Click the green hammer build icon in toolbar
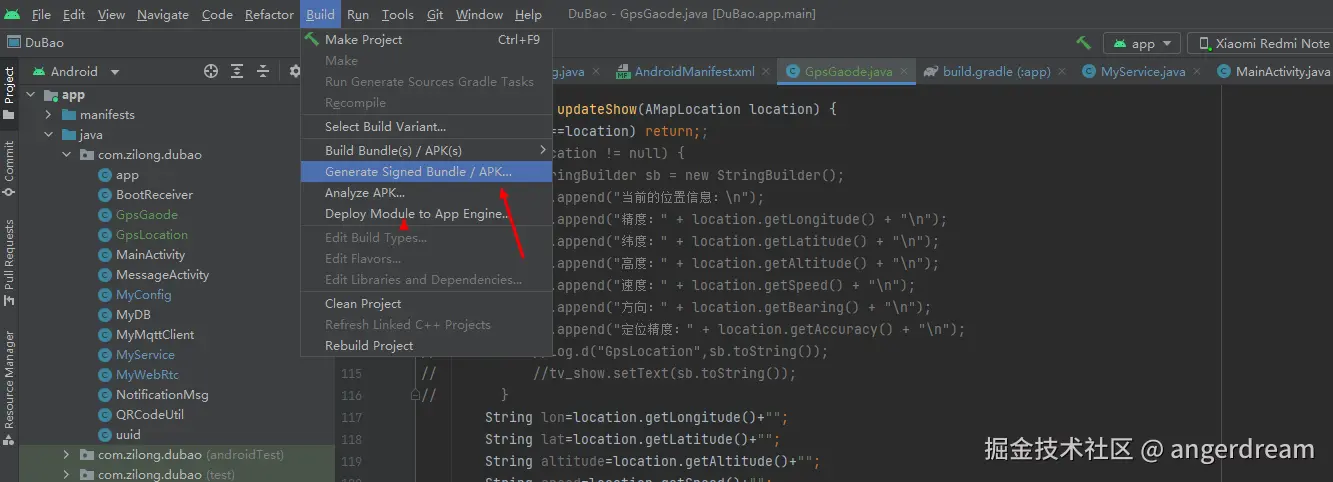The image size is (1333, 482). [x=1083, y=43]
